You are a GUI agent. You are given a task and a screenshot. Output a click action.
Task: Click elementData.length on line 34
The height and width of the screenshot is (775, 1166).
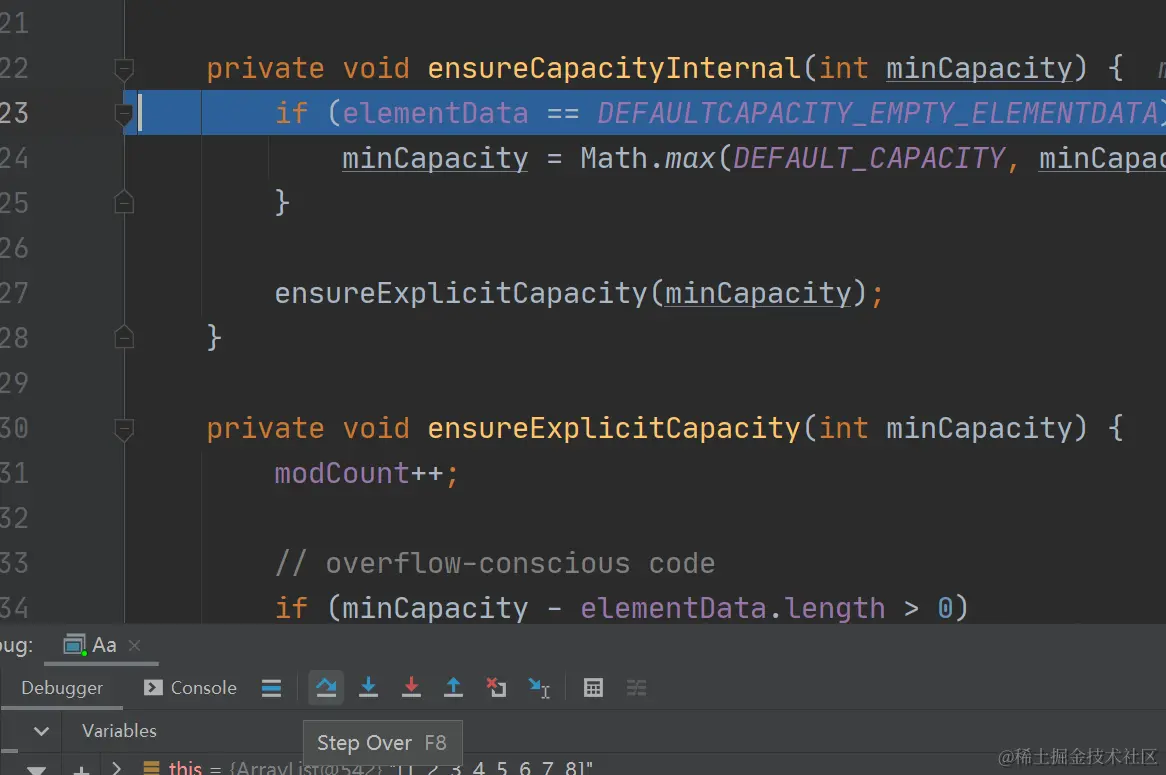pyautogui.click(x=732, y=608)
